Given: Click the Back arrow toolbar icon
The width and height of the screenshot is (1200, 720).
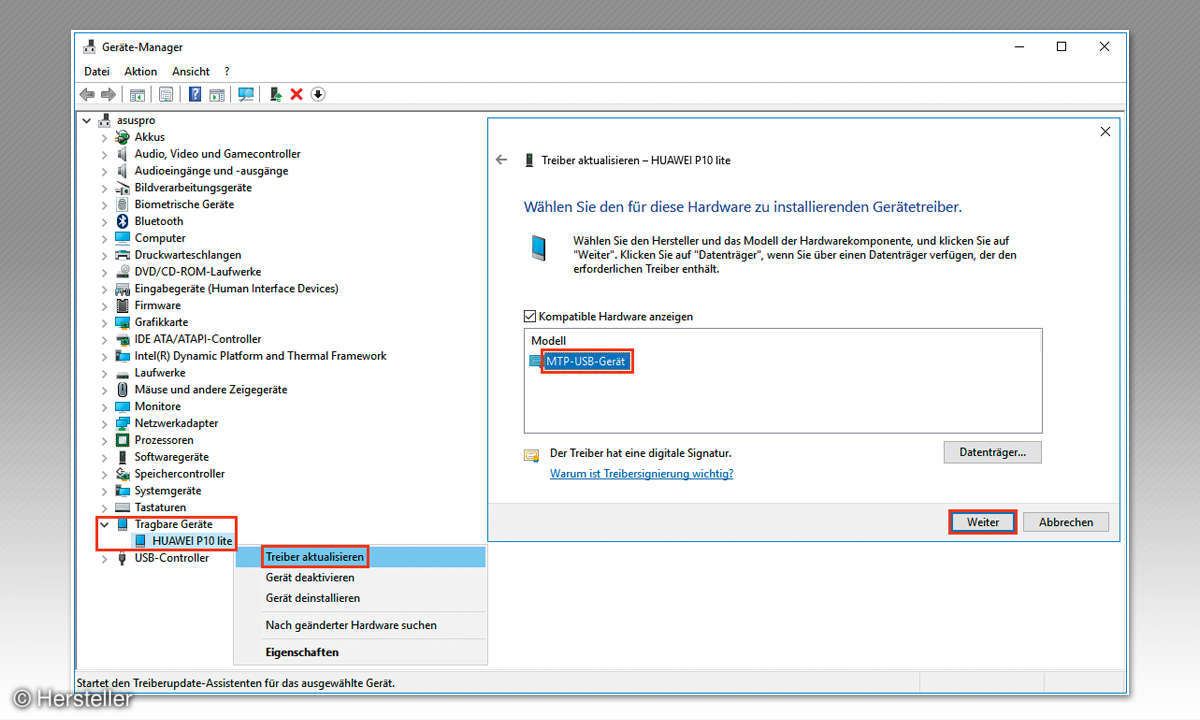Looking at the screenshot, I should (87, 94).
